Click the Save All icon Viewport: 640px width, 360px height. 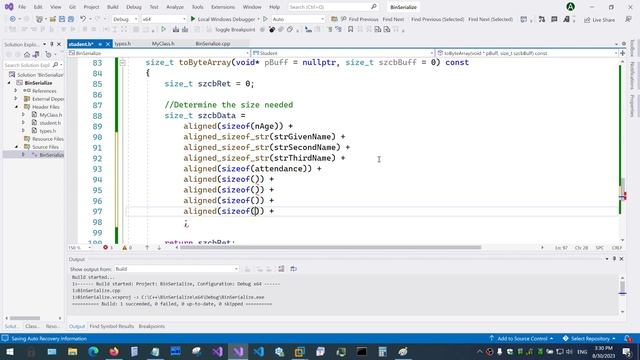tap(71, 19)
